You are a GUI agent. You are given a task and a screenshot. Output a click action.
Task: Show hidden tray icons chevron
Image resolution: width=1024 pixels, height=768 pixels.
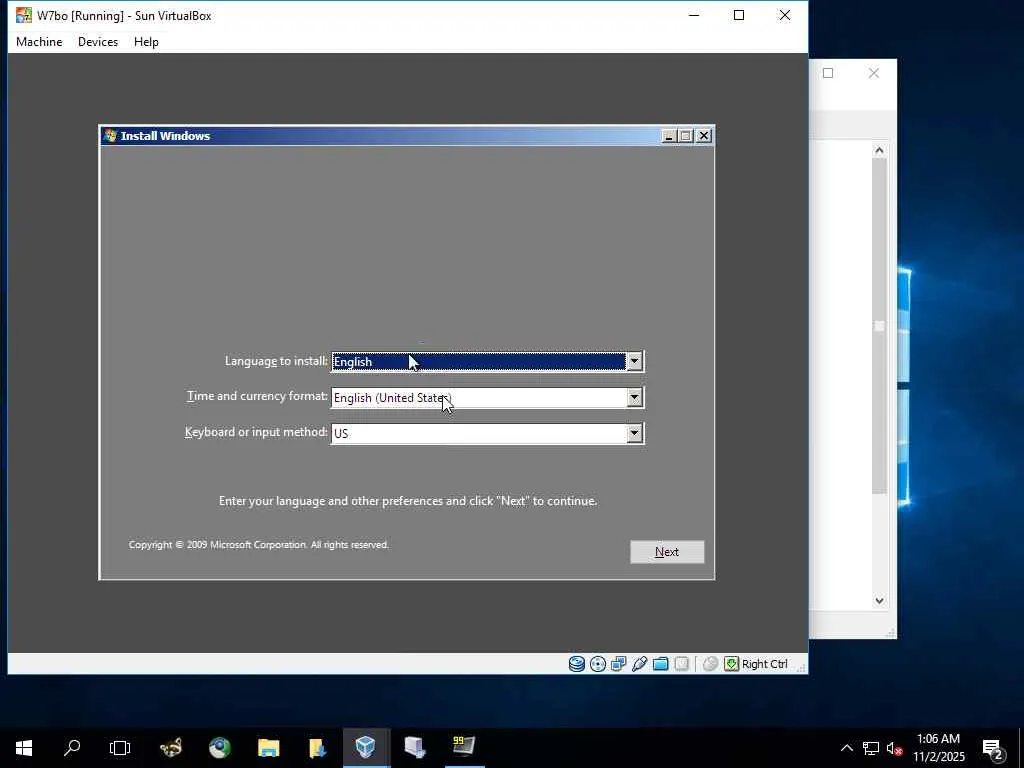(846, 748)
